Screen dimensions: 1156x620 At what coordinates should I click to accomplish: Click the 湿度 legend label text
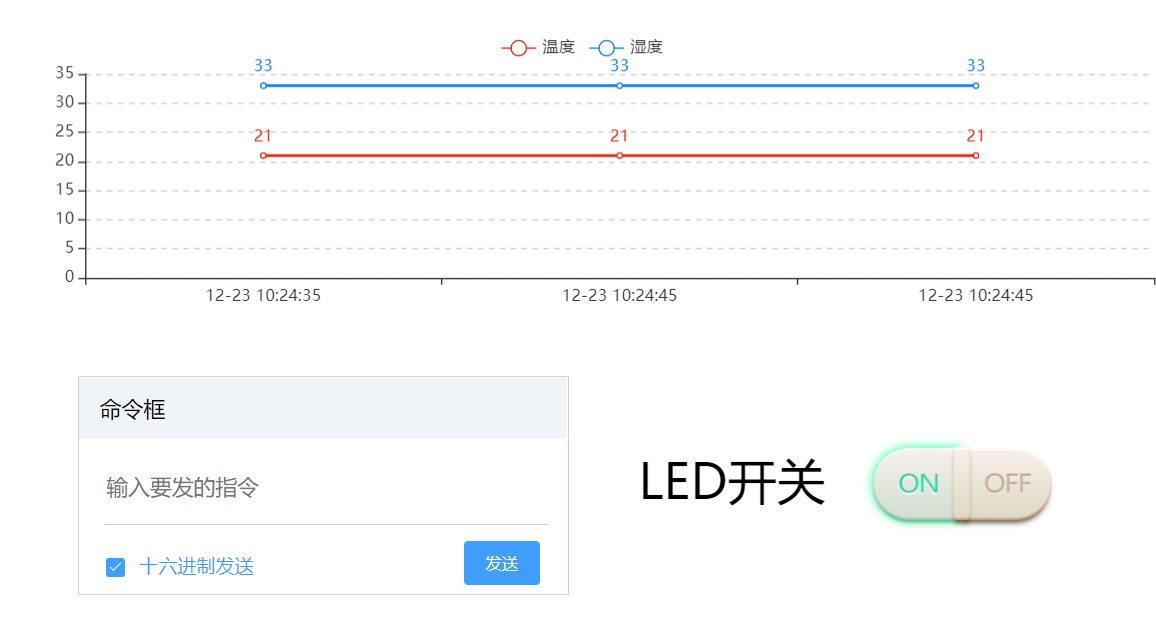pyautogui.click(x=646, y=47)
